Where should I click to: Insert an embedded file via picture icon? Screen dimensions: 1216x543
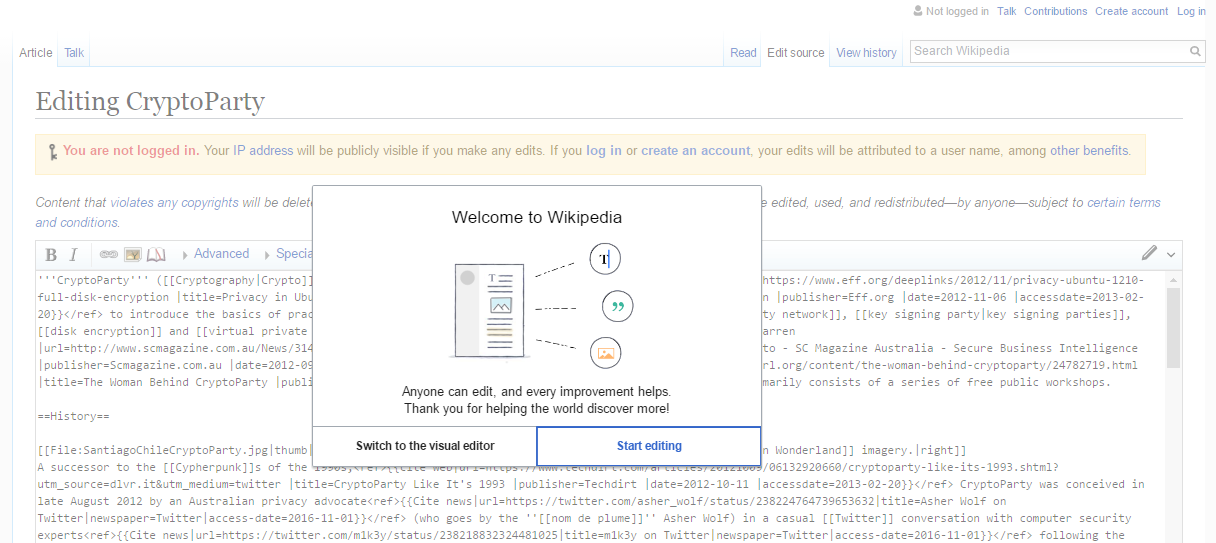click(132, 255)
